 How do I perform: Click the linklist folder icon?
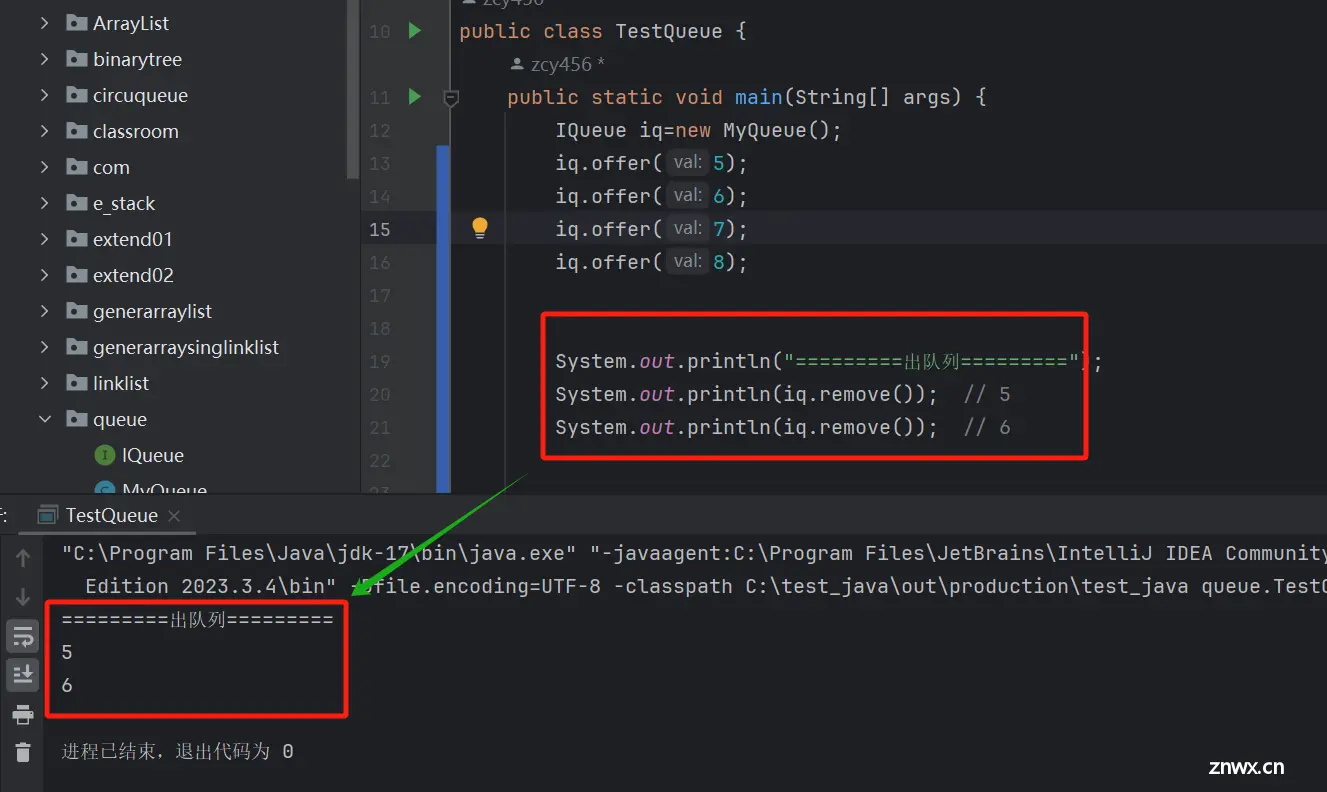click(x=76, y=383)
